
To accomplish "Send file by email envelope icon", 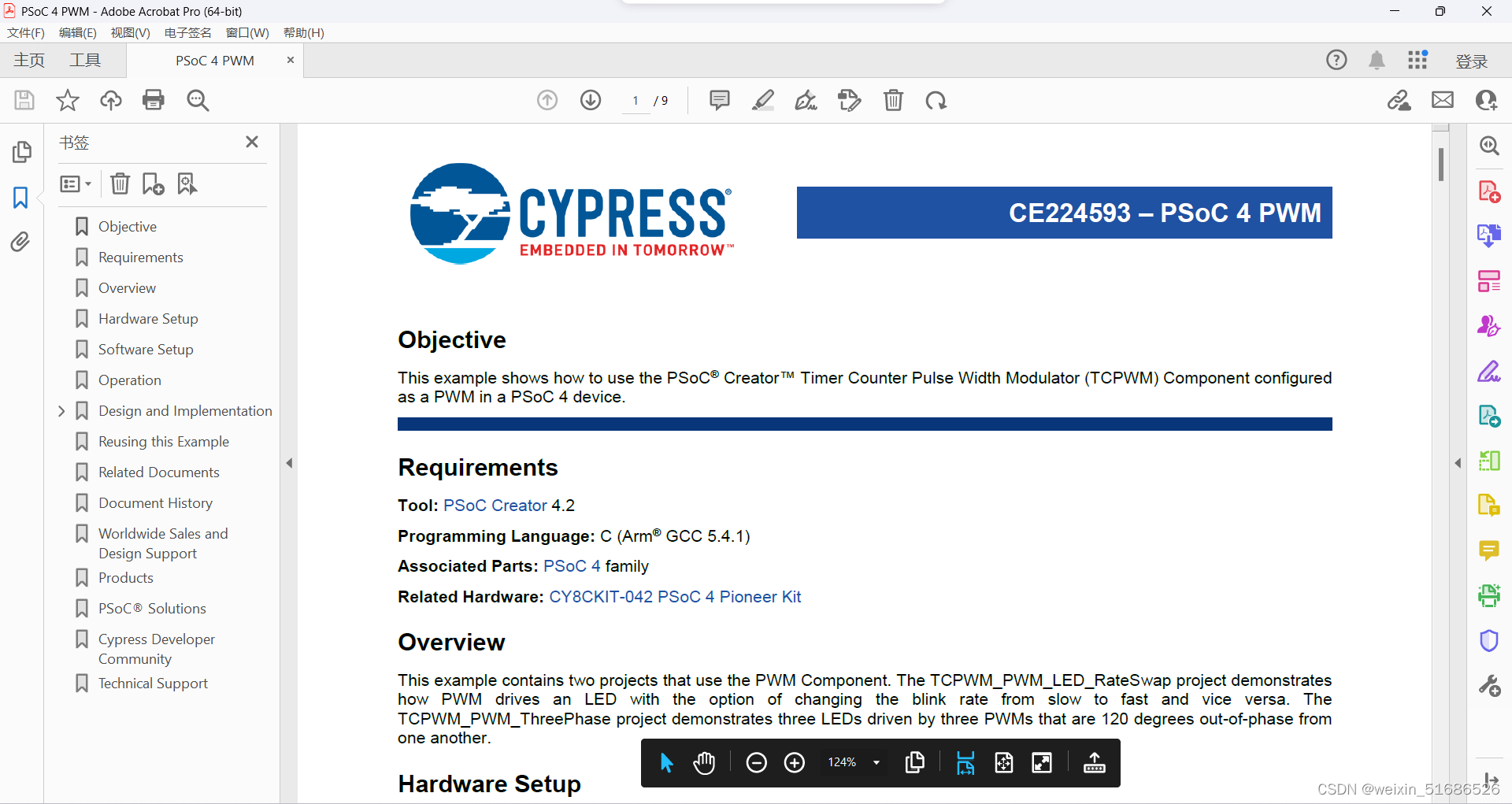I will (1443, 100).
